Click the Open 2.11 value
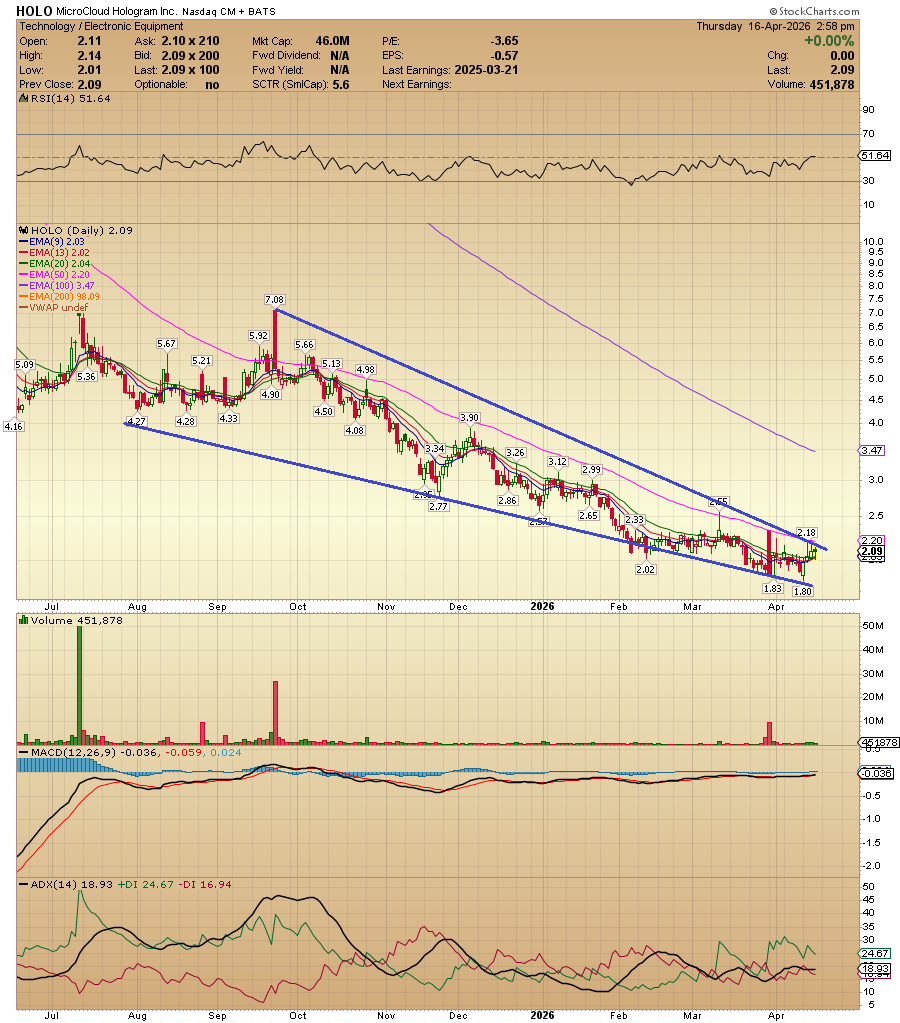Image resolution: width=900 pixels, height=1023 pixels. coord(89,41)
